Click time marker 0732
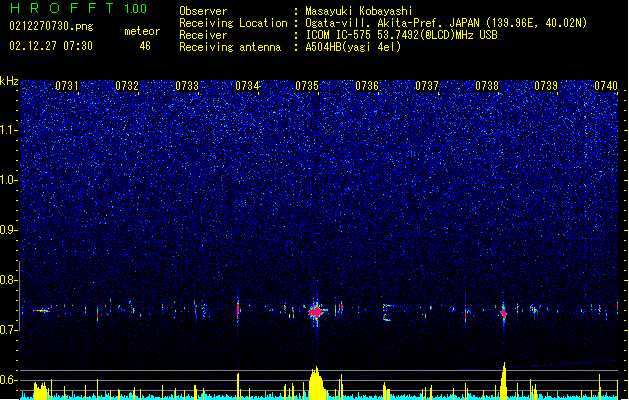Viewport: 629px width, 400px height. (x=127, y=86)
